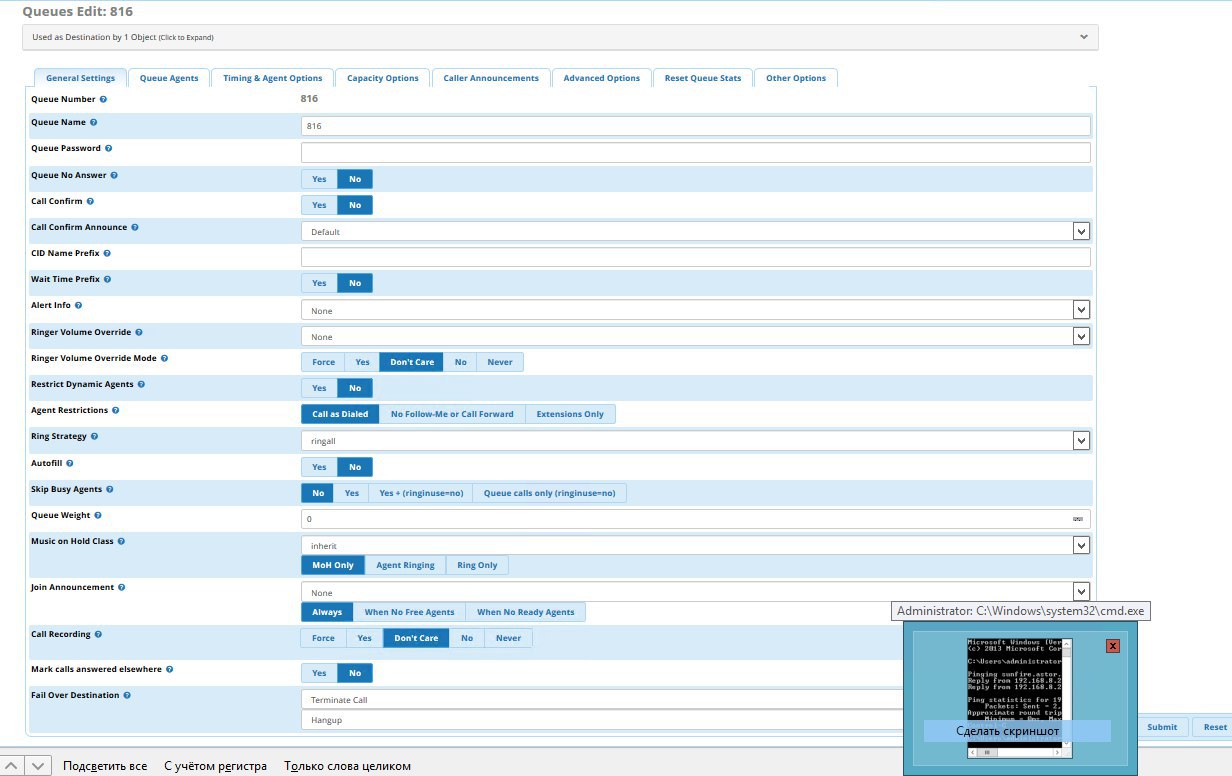
Task: Open the Other Options tab
Action: pos(796,78)
